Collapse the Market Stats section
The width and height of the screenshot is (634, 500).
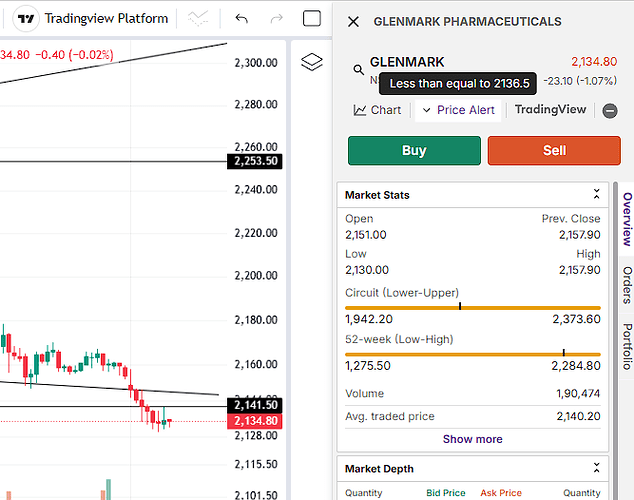[596, 194]
